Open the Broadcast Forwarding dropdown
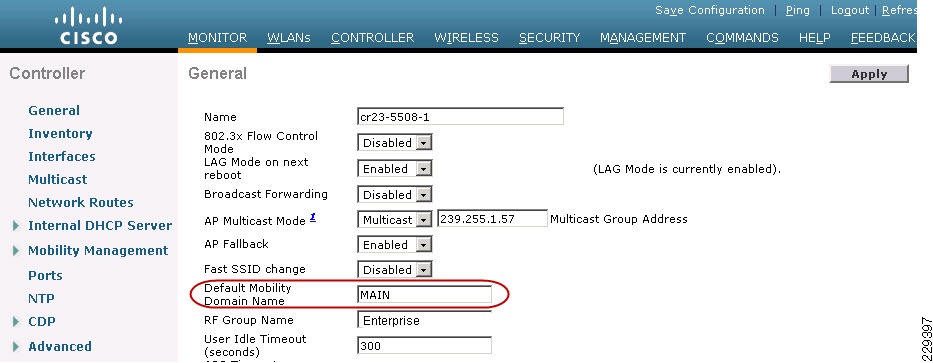 pos(395,195)
